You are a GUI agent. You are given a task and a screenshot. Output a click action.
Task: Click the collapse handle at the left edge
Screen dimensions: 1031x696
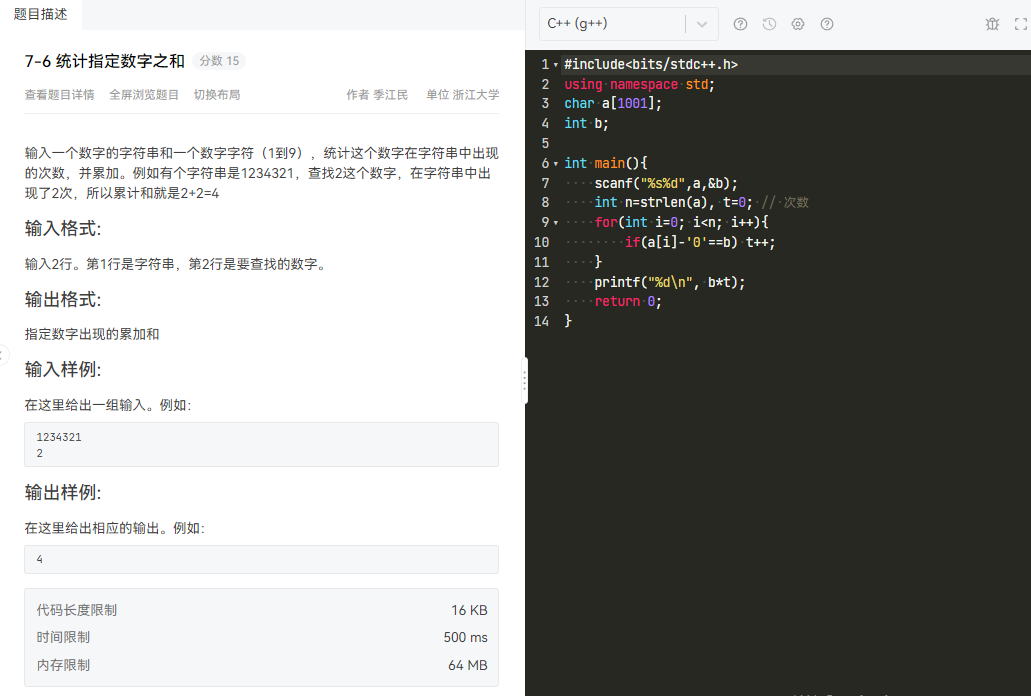[3, 356]
